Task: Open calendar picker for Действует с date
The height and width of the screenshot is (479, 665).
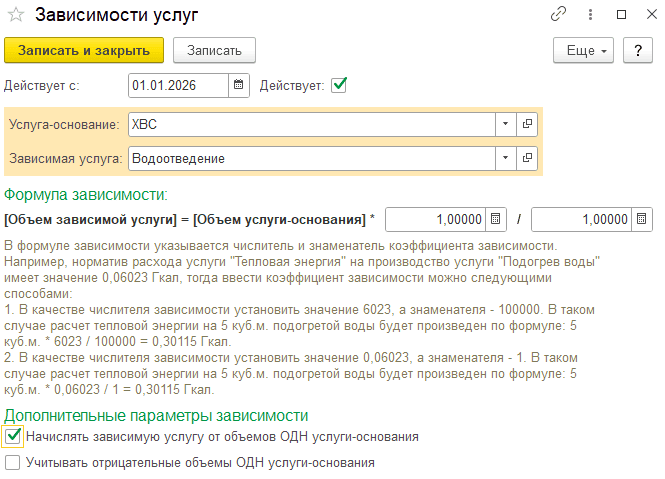Action: [x=239, y=85]
